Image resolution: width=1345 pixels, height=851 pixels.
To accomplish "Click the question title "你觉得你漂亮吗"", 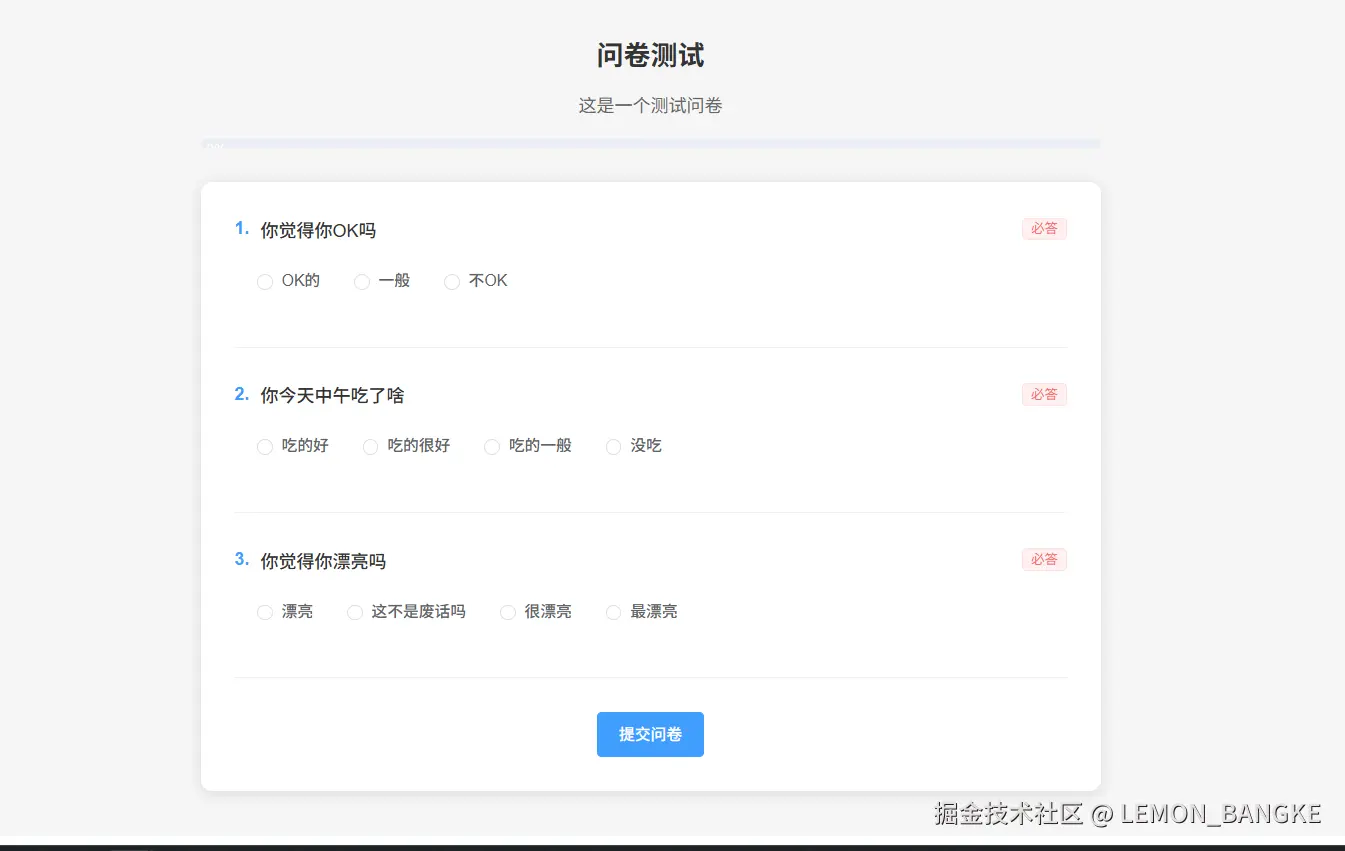I will click(x=323, y=561).
